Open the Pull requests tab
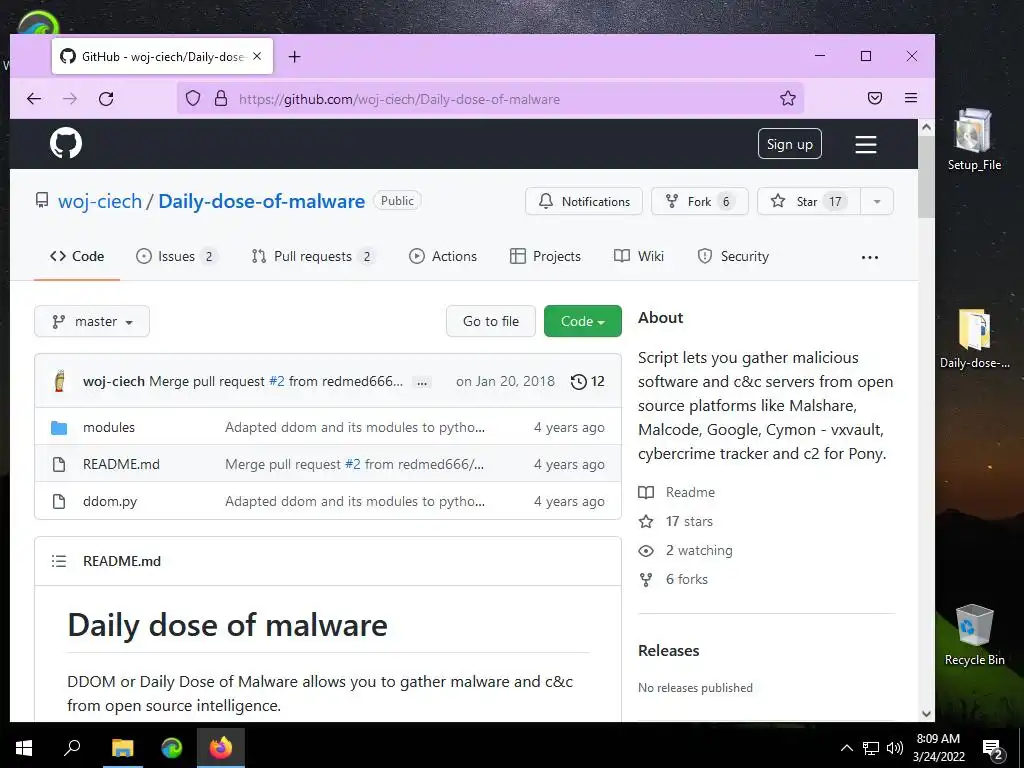1024x768 pixels. click(313, 257)
